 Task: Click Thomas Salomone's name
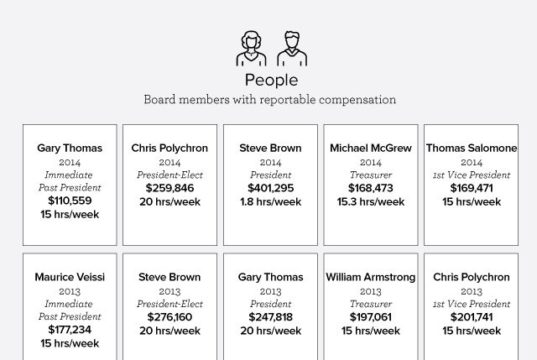(471, 148)
